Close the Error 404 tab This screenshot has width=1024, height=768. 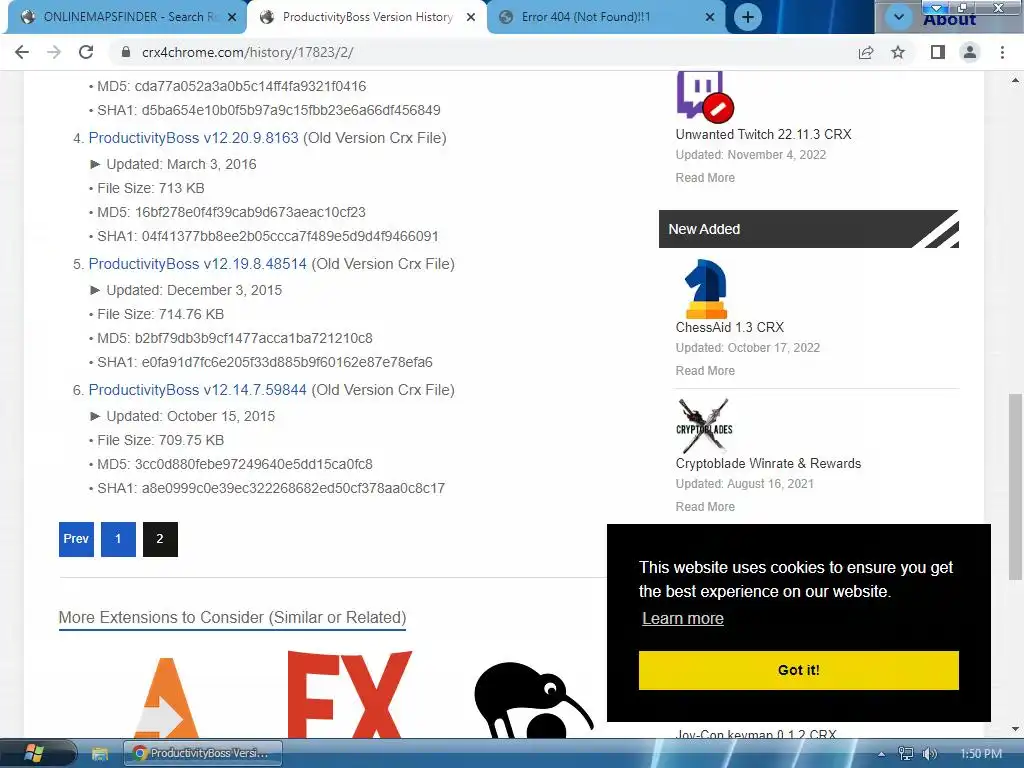pos(710,18)
